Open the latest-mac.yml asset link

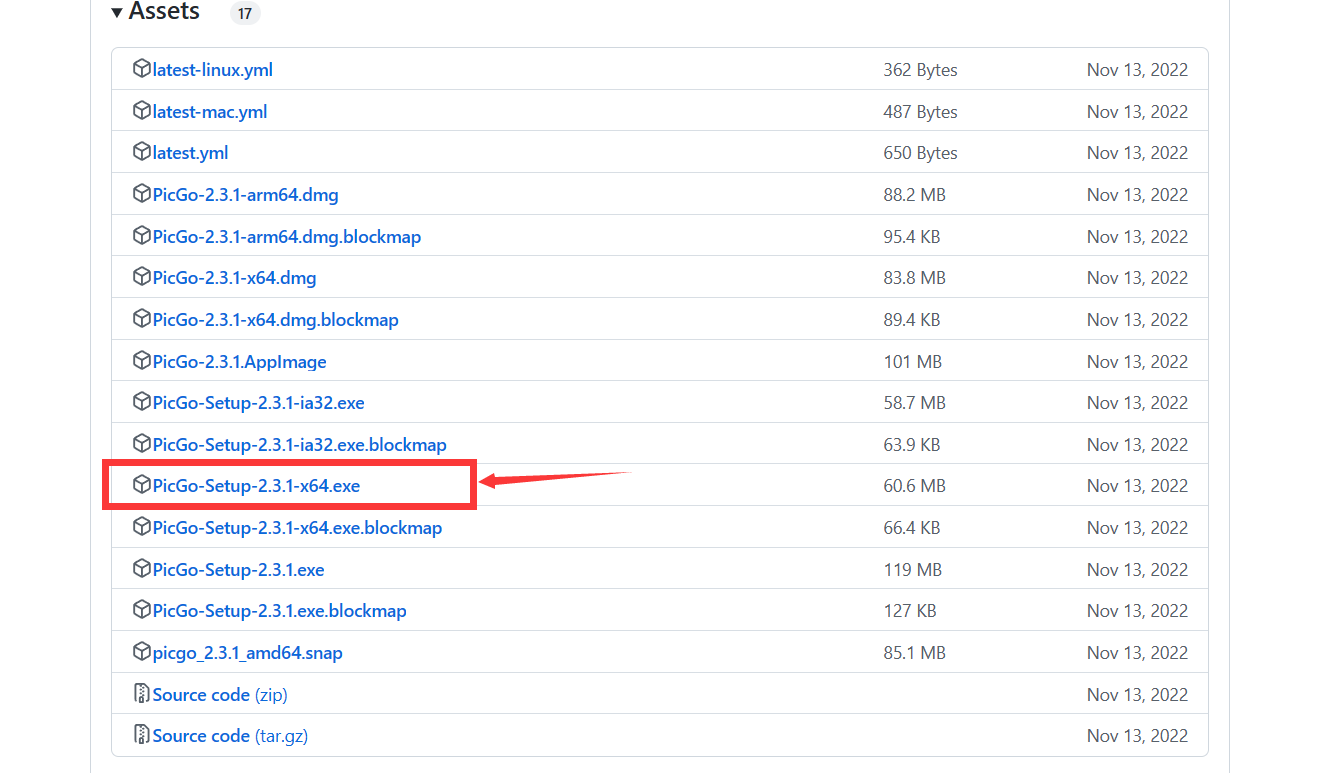[210, 112]
